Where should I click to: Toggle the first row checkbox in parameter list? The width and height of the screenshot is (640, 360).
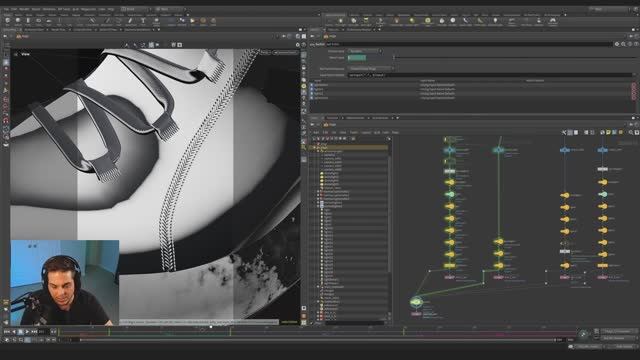click(312, 85)
